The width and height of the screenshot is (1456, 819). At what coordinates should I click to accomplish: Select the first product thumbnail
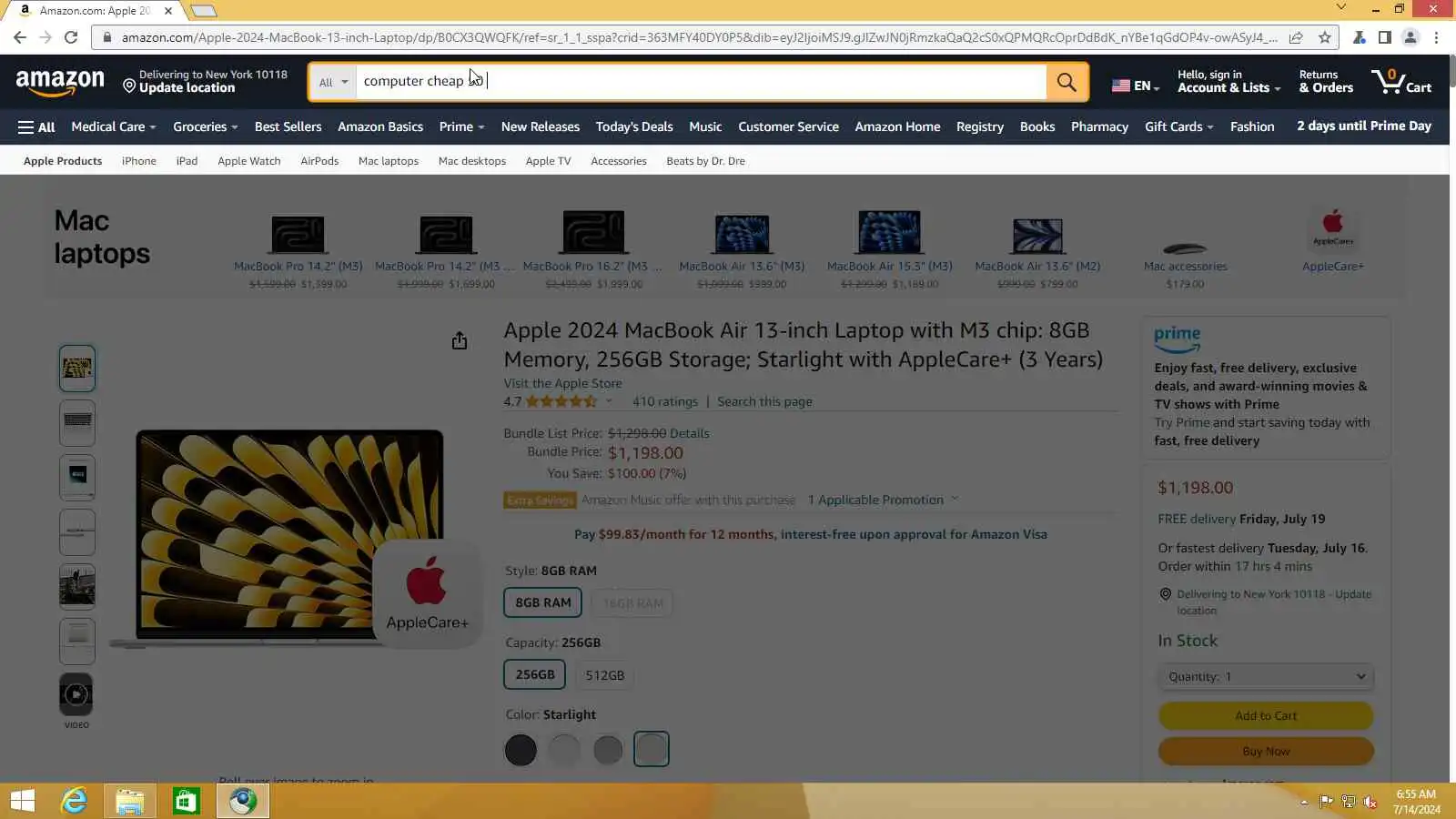pos(77,369)
